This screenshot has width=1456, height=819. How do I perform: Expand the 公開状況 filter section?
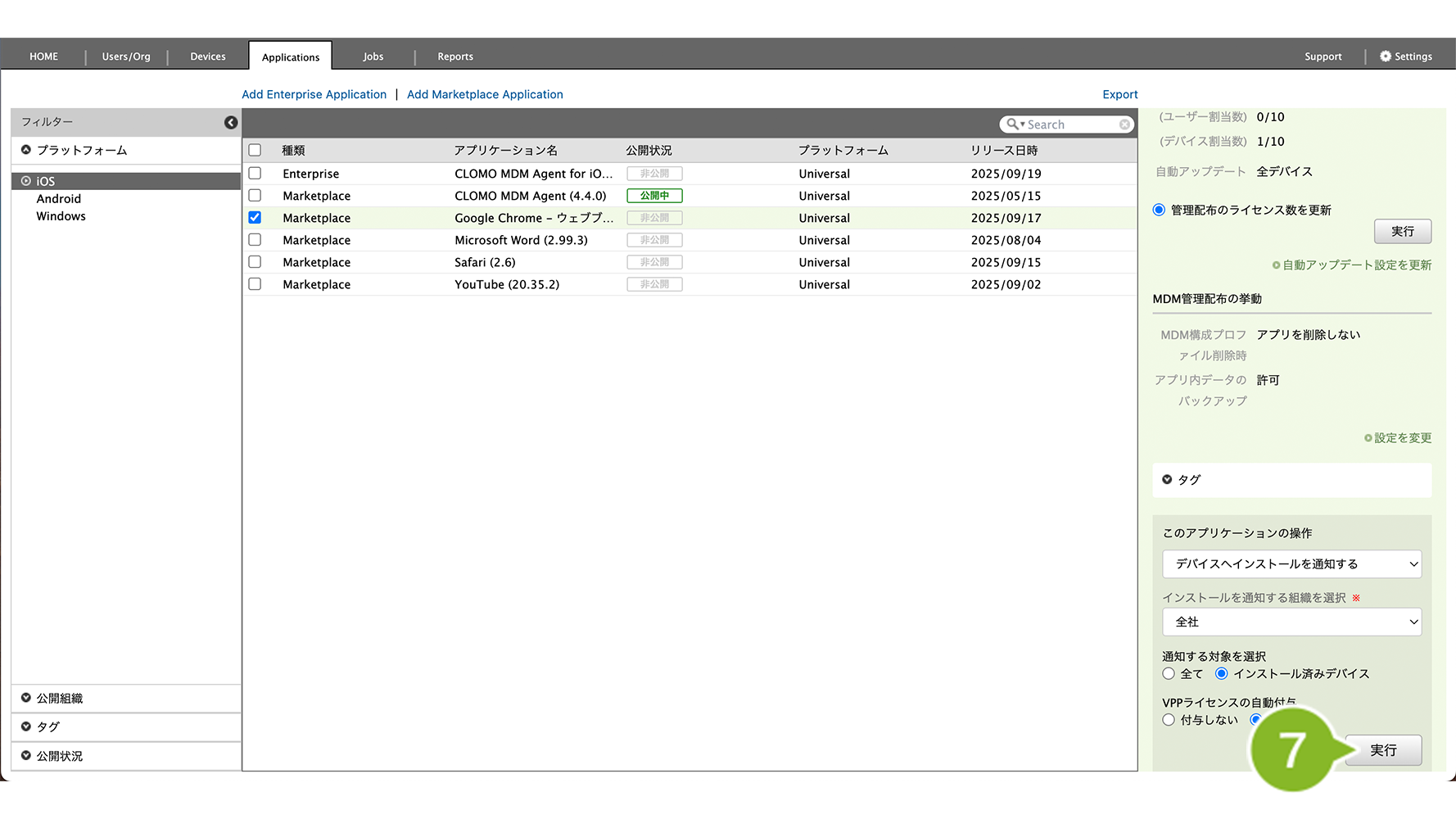tap(26, 755)
